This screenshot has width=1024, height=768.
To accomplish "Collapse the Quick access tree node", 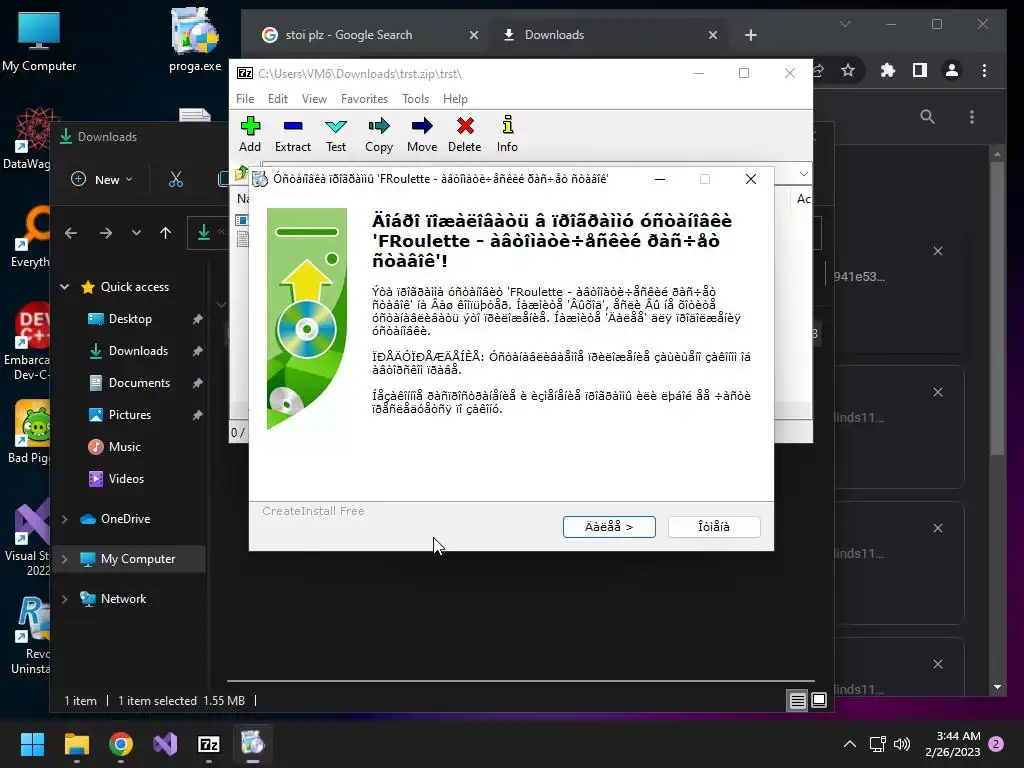I will [x=65, y=287].
